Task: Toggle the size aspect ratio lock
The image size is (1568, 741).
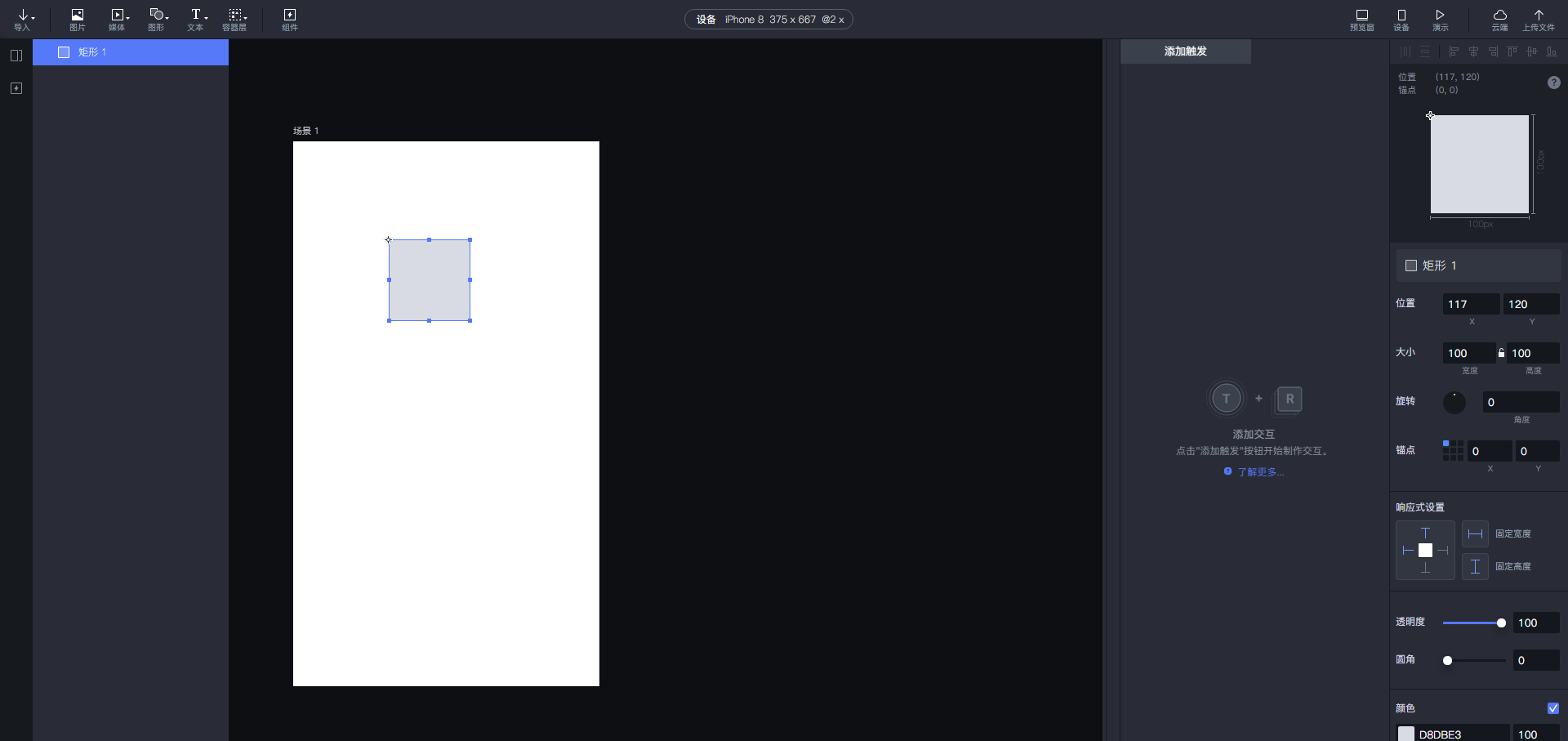Action: pyautogui.click(x=1501, y=353)
